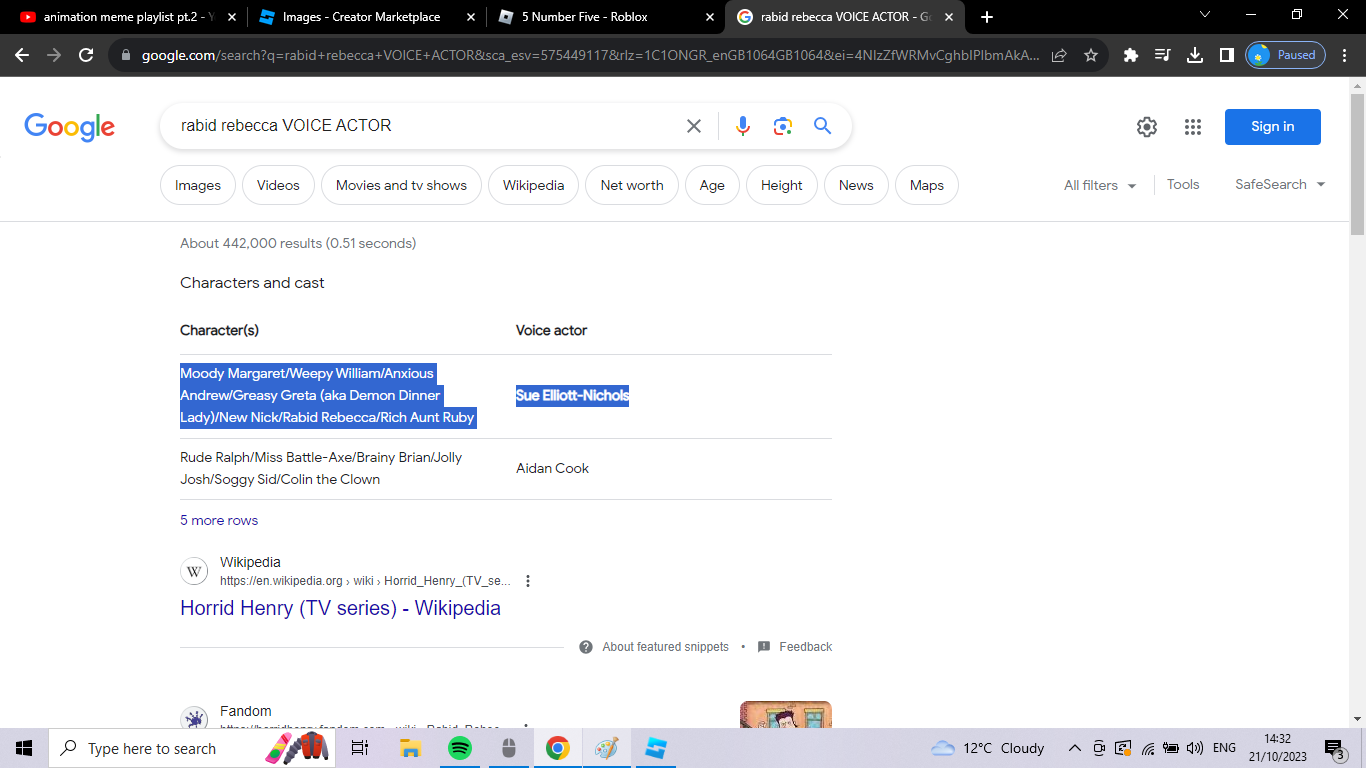Select the Videos filter chip
1366x768 pixels.
pyautogui.click(x=278, y=185)
